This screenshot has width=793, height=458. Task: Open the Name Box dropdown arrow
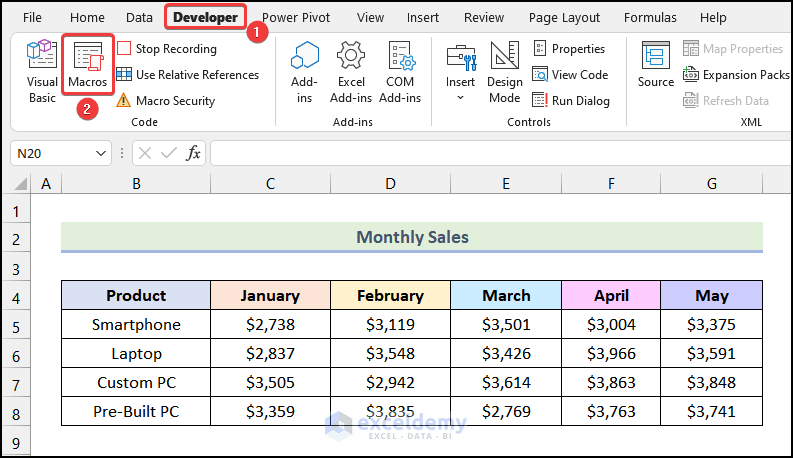(x=100, y=153)
